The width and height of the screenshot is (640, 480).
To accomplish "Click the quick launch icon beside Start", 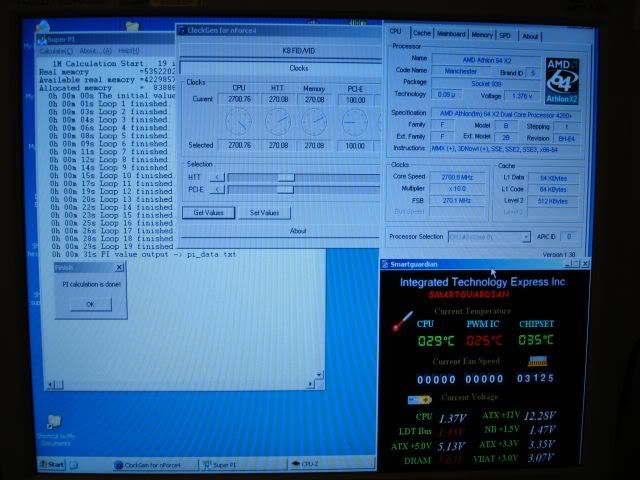I will (73, 464).
